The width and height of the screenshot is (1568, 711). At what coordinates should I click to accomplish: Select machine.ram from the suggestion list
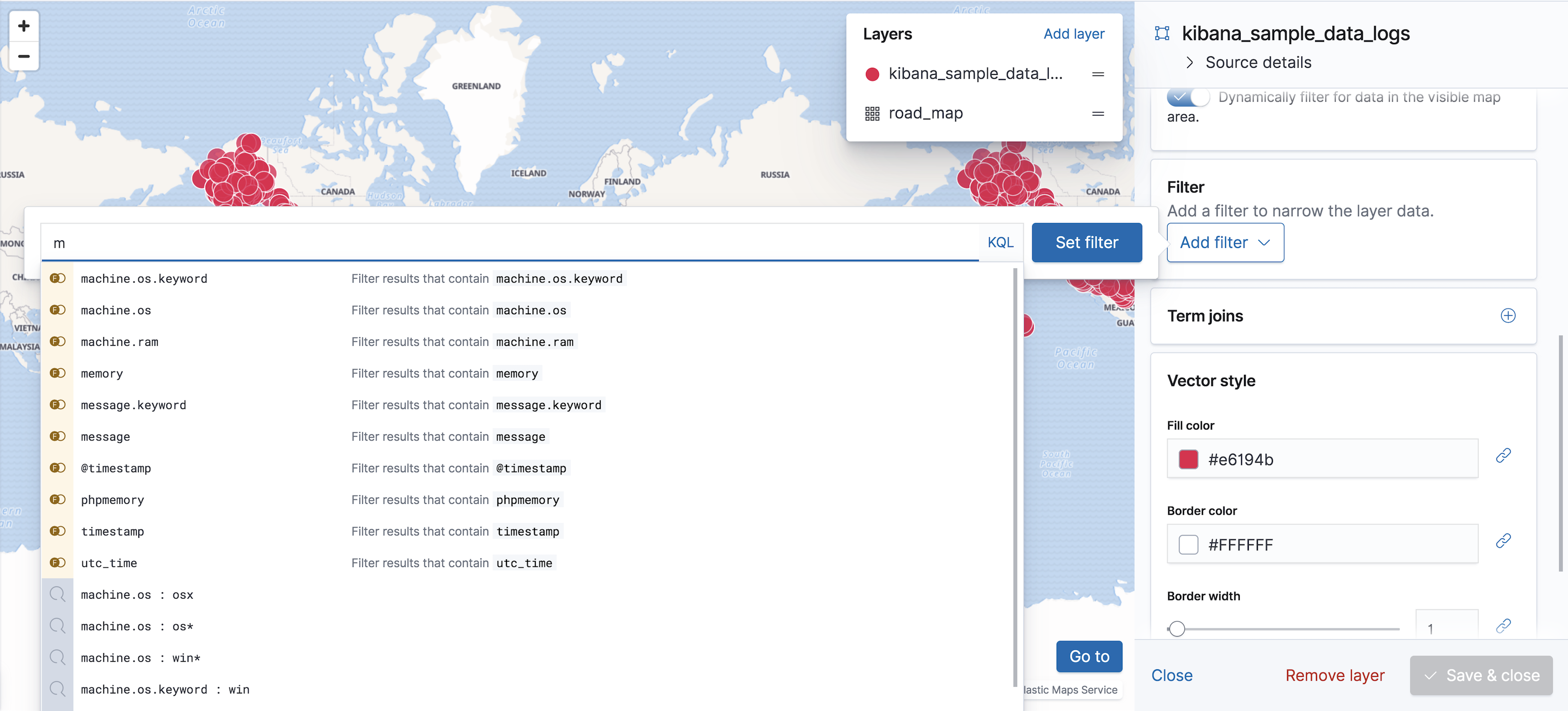120,341
